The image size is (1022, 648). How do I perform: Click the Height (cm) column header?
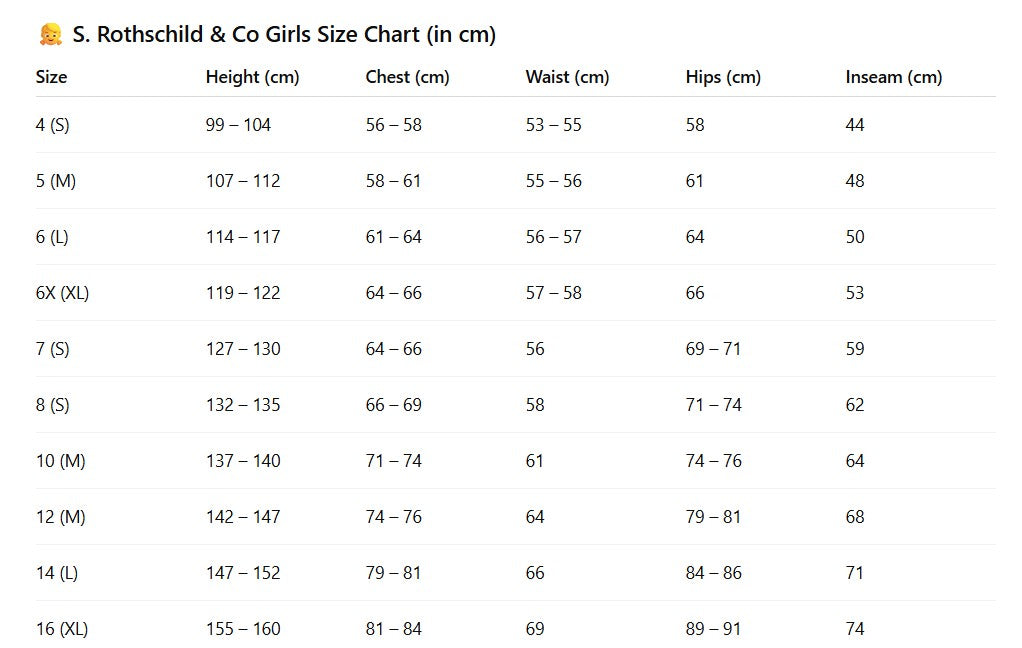coord(252,77)
